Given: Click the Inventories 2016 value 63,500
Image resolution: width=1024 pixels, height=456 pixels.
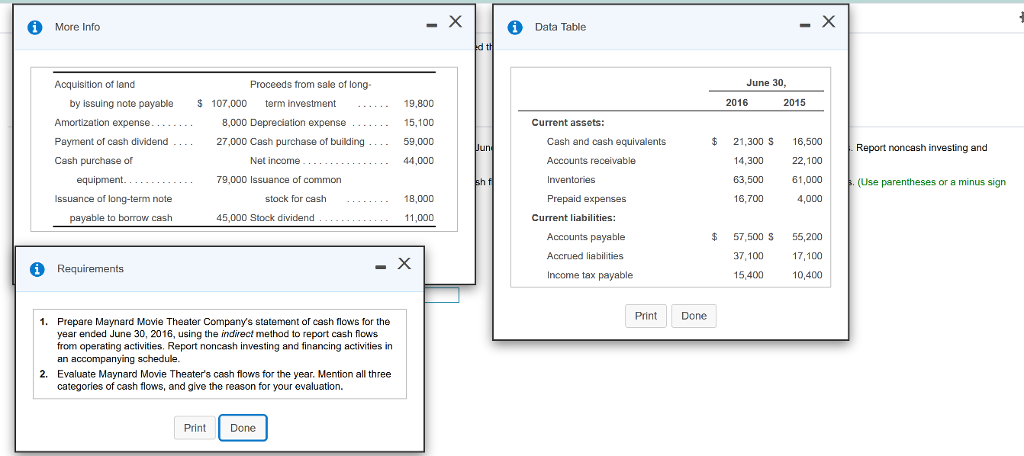Looking at the screenshot, I should tap(748, 180).
